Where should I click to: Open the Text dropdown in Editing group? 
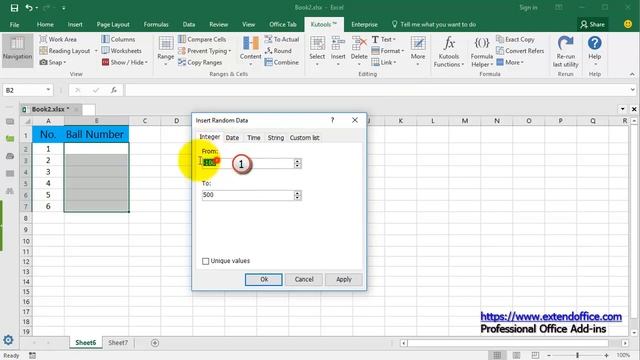384,39
